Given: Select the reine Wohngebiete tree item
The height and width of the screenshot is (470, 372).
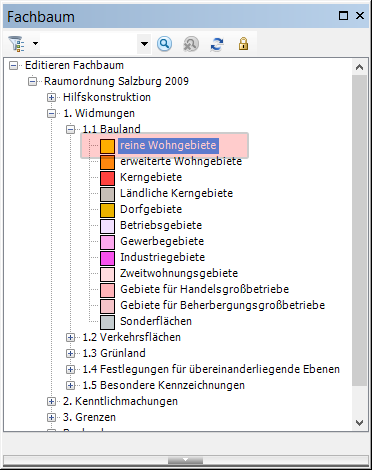Looking at the screenshot, I should [x=168, y=145].
